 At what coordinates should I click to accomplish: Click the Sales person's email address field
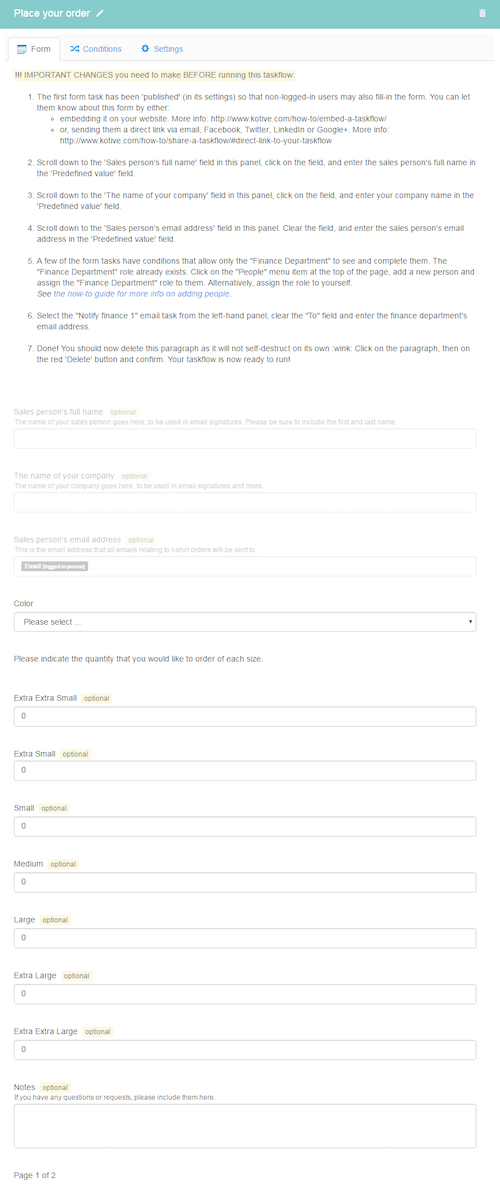tap(245, 566)
